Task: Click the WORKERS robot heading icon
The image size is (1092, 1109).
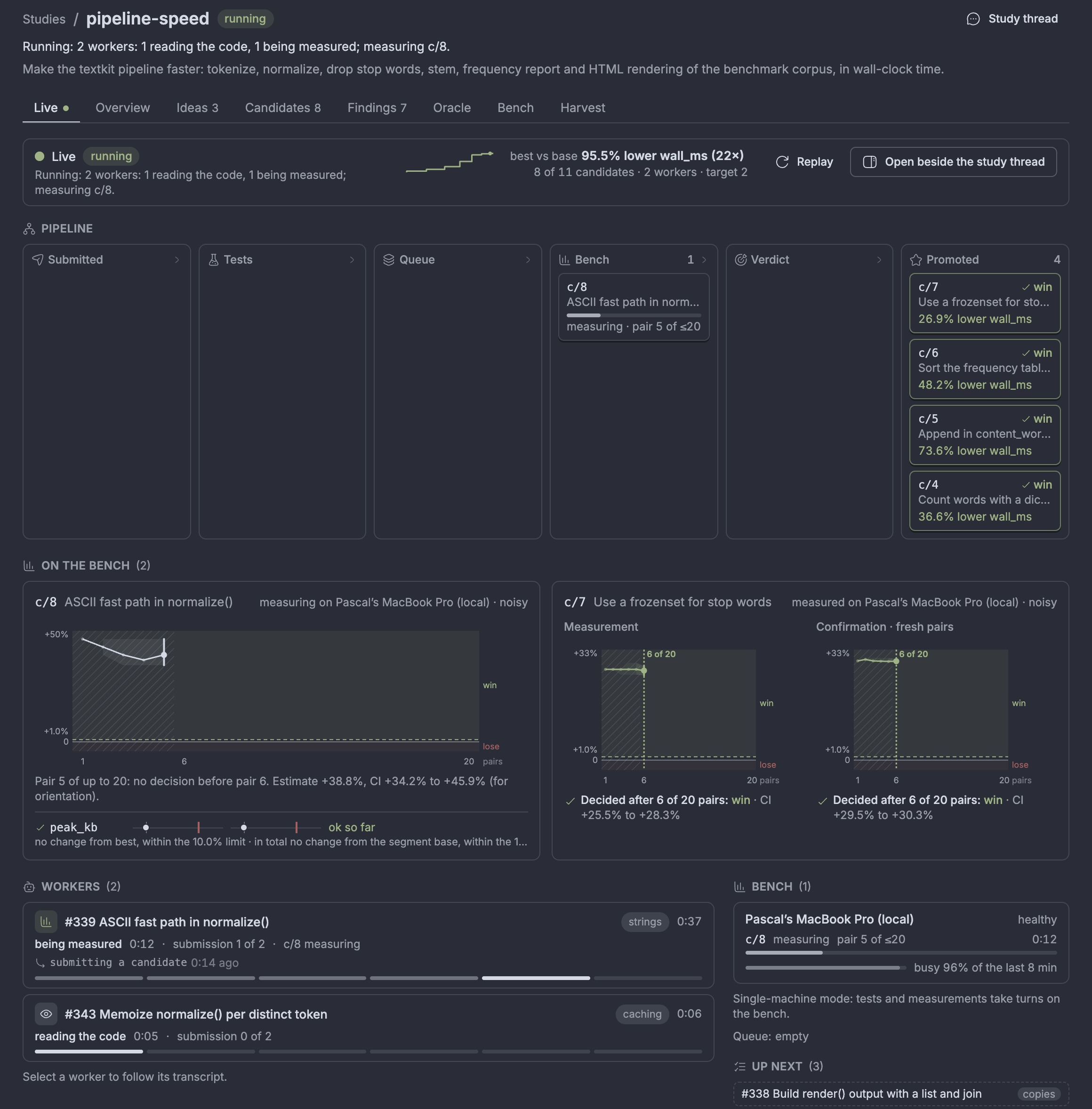Action: coord(29,887)
